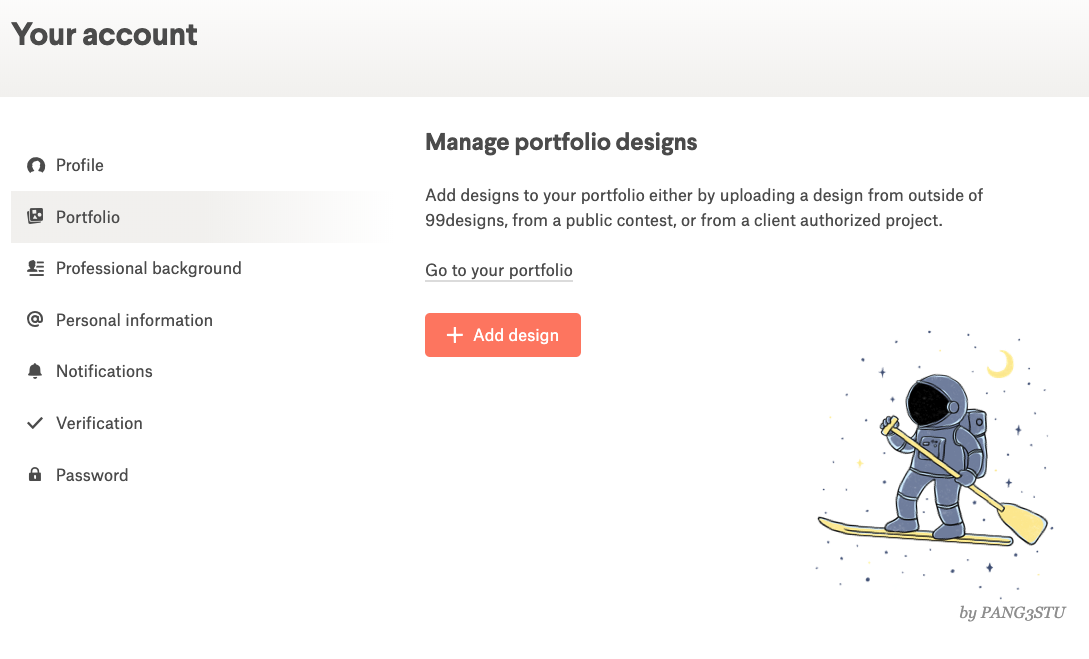This screenshot has width=1089, height=659.
Task: Click the Verification checkmark icon
Action: [36, 423]
